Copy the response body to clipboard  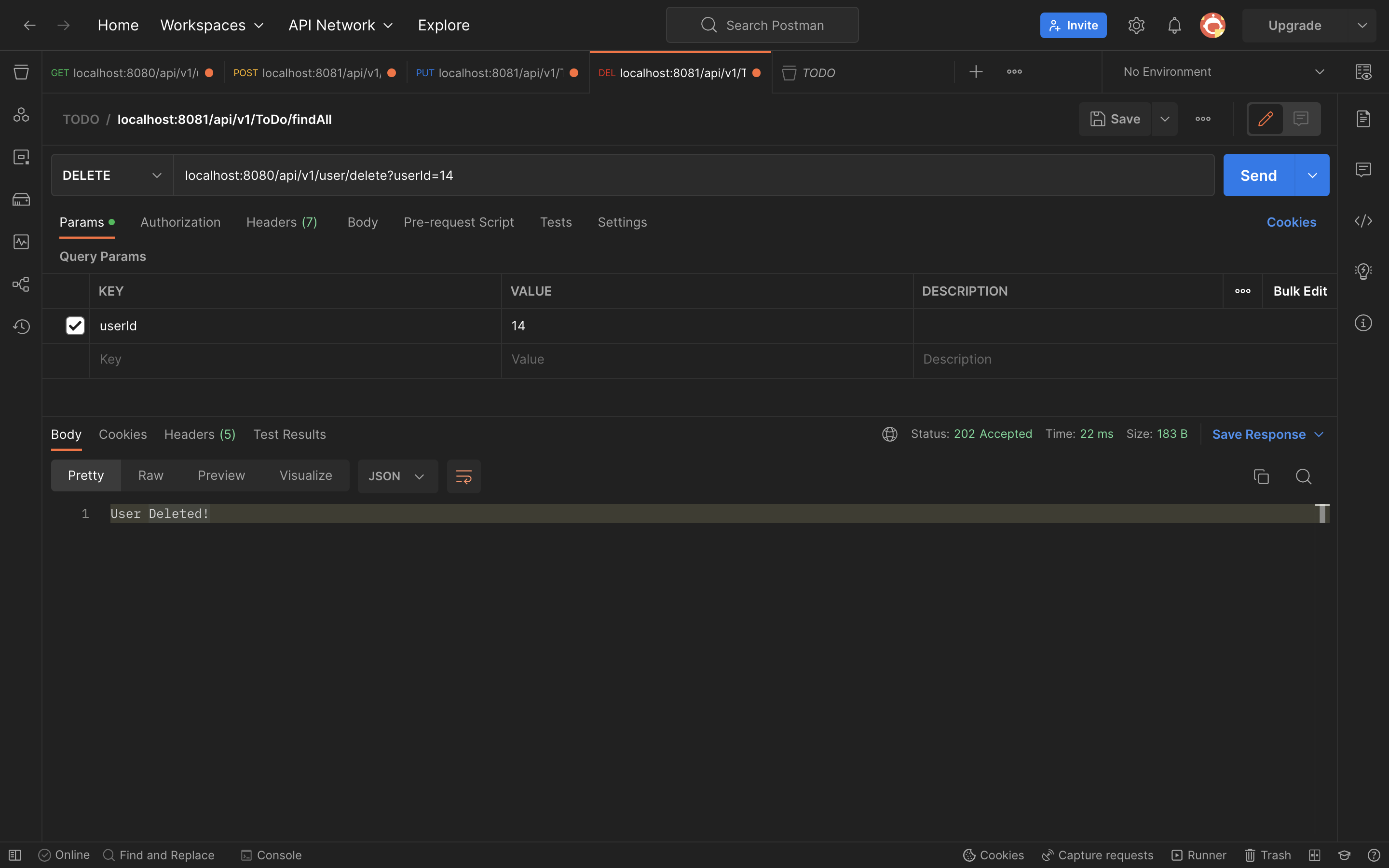pos(1261,476)
